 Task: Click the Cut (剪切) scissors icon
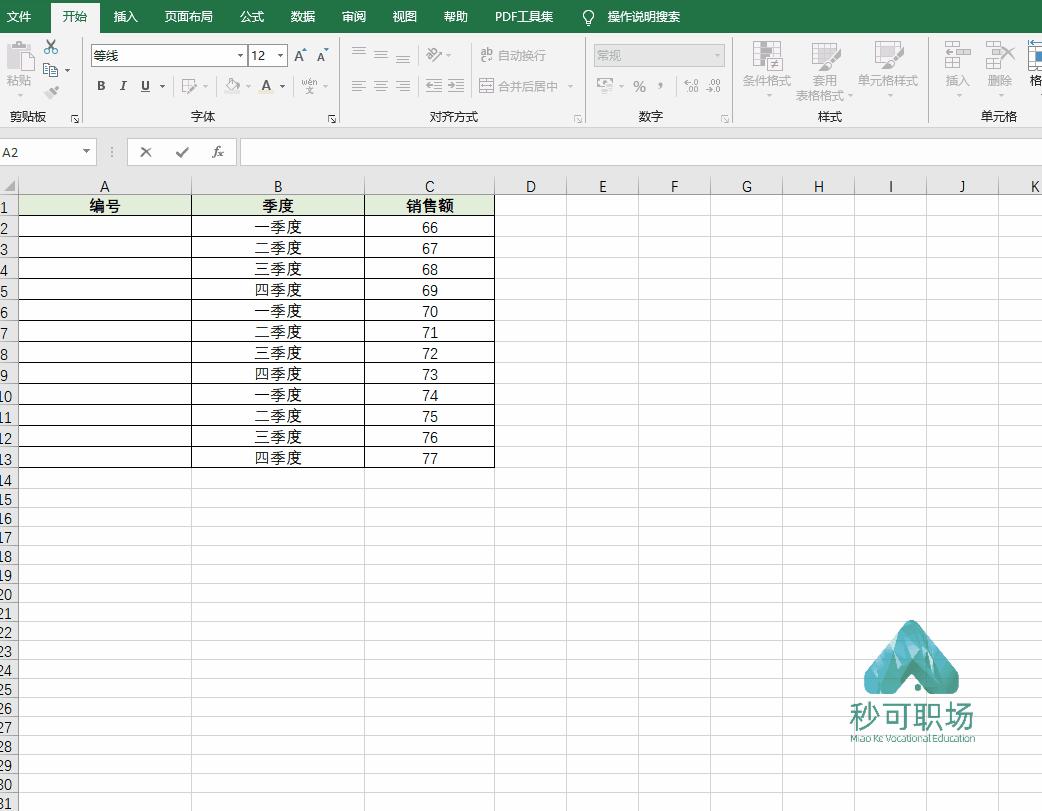pyautogui.click(x=51, y=46)
